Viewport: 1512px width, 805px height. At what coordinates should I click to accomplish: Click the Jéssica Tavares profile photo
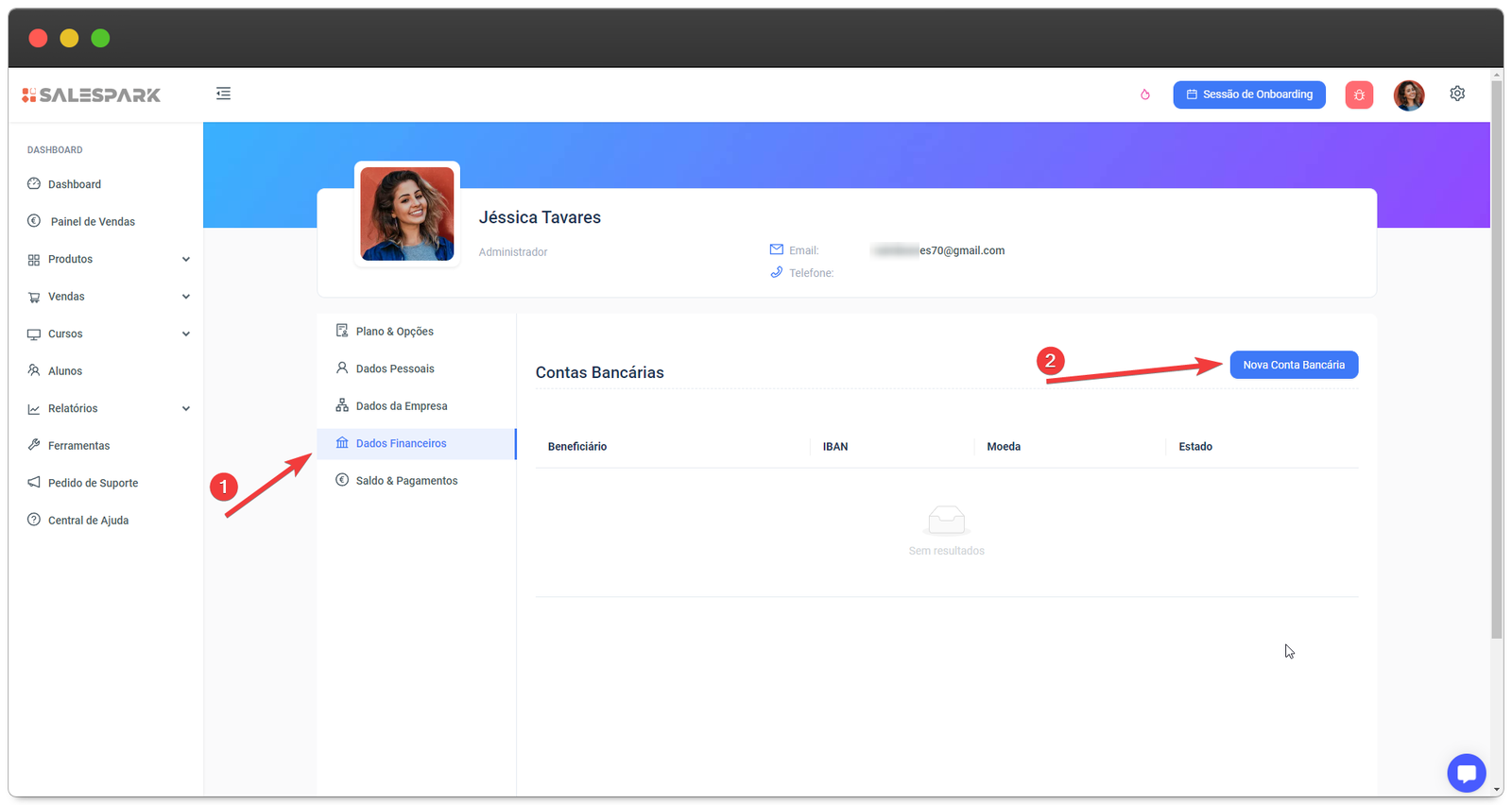tap(407, 214)
